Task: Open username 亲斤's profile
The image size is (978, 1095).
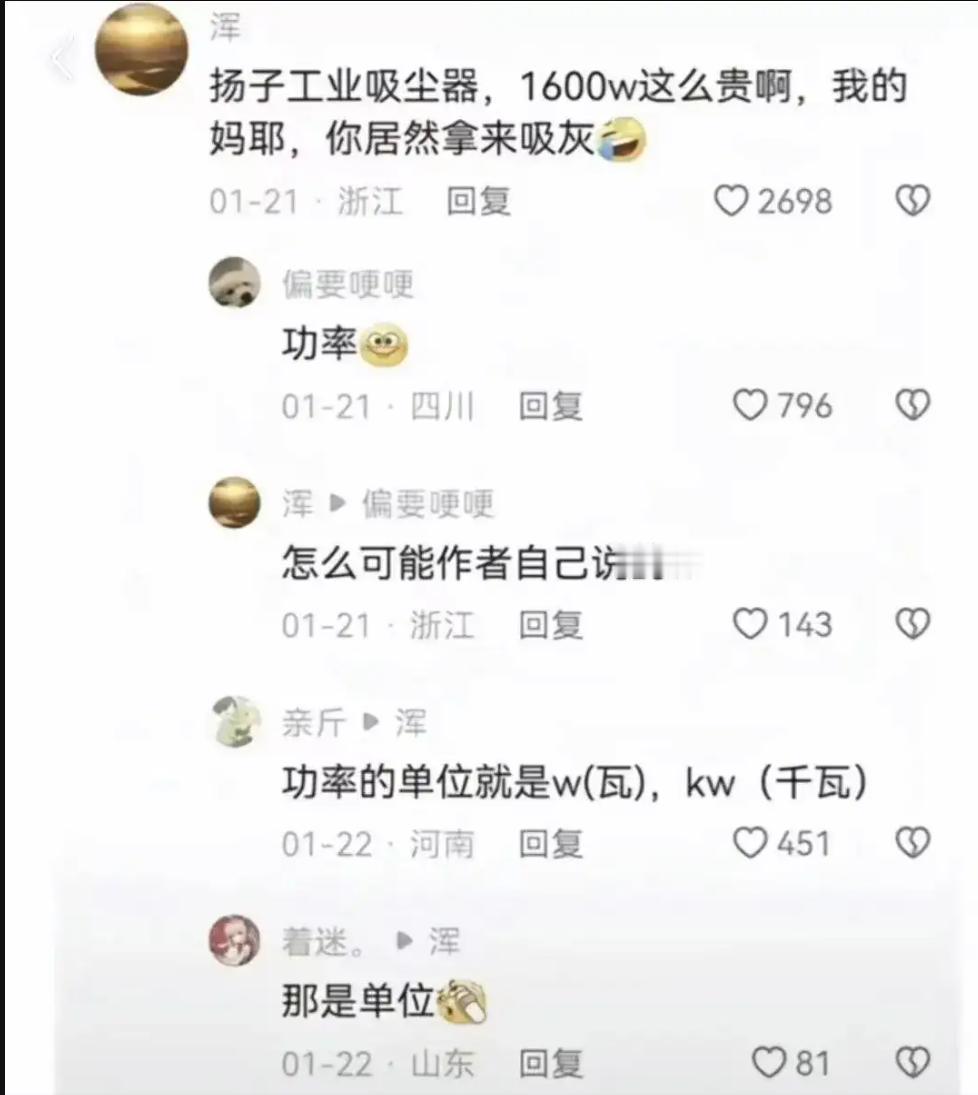Action: (x=314, y=722)
